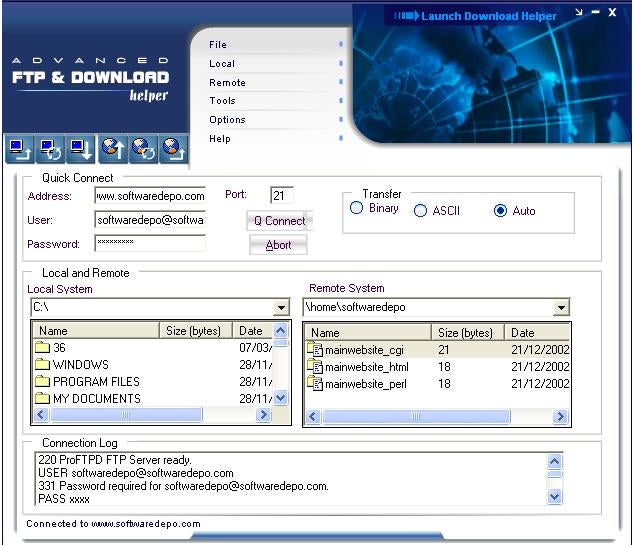Screen dimensions: 634x546
Task: Open the Tools menu
Action: tap(222, 101)
